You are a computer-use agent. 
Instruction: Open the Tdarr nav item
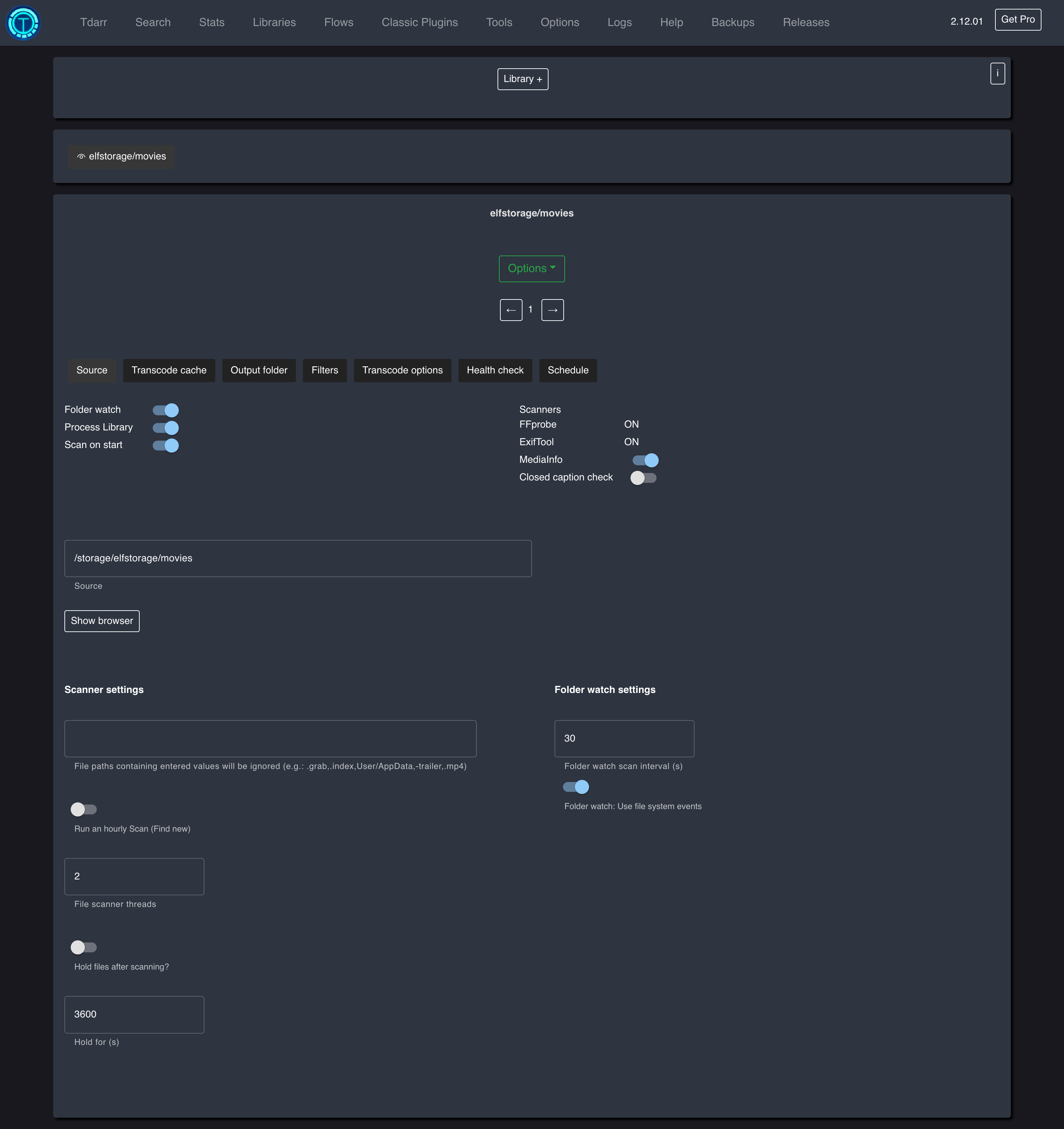tap(94, 22)
